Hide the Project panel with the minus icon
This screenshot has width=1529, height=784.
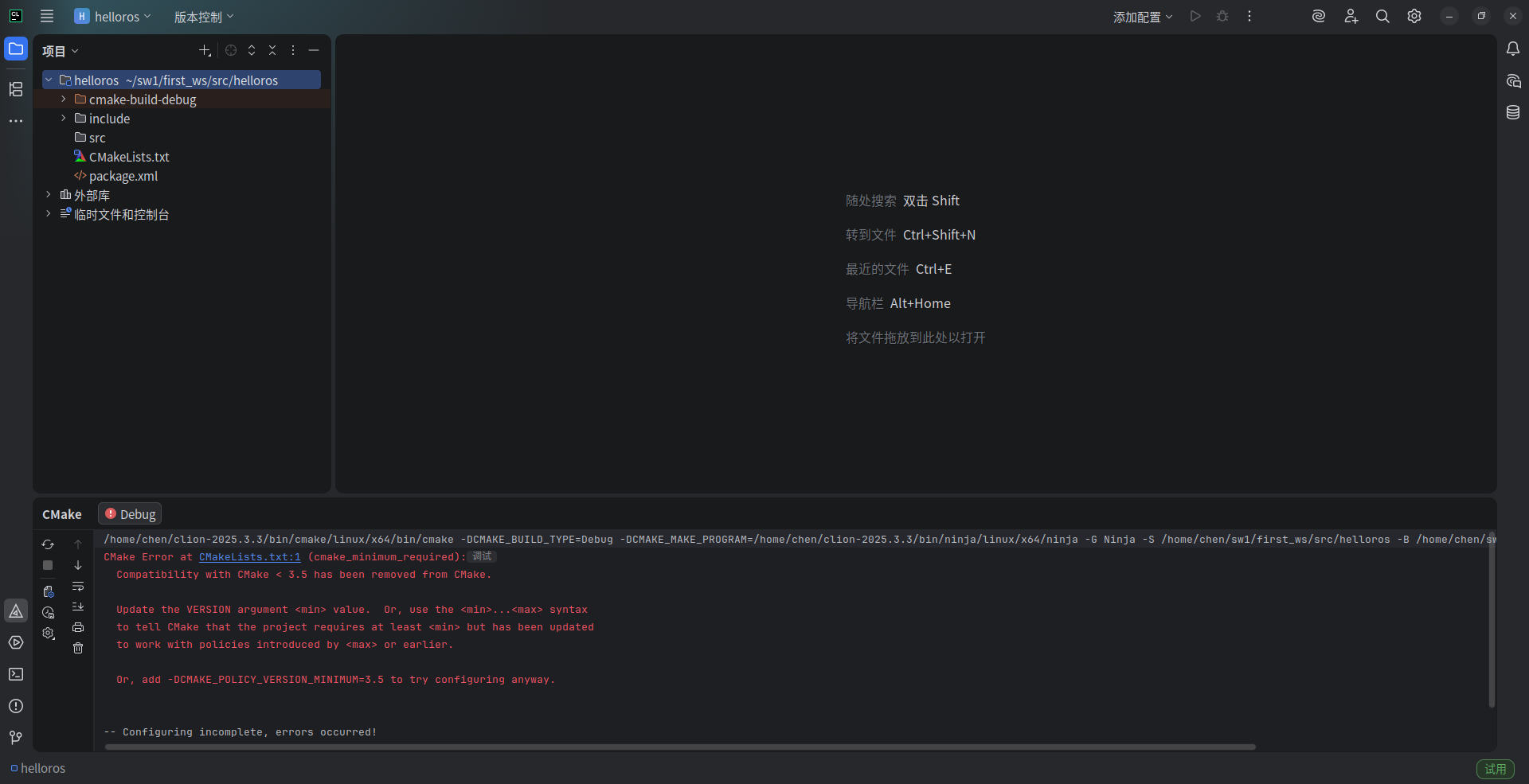pos(314,50)
